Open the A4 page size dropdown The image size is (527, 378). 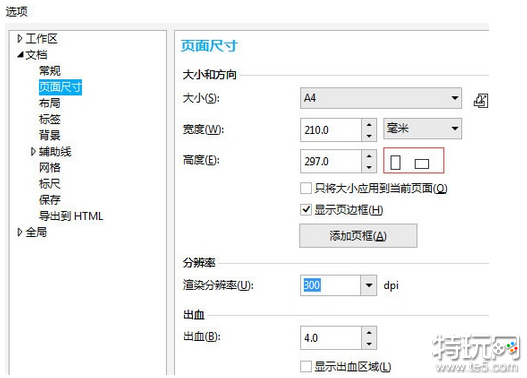[x=381, y=98]
